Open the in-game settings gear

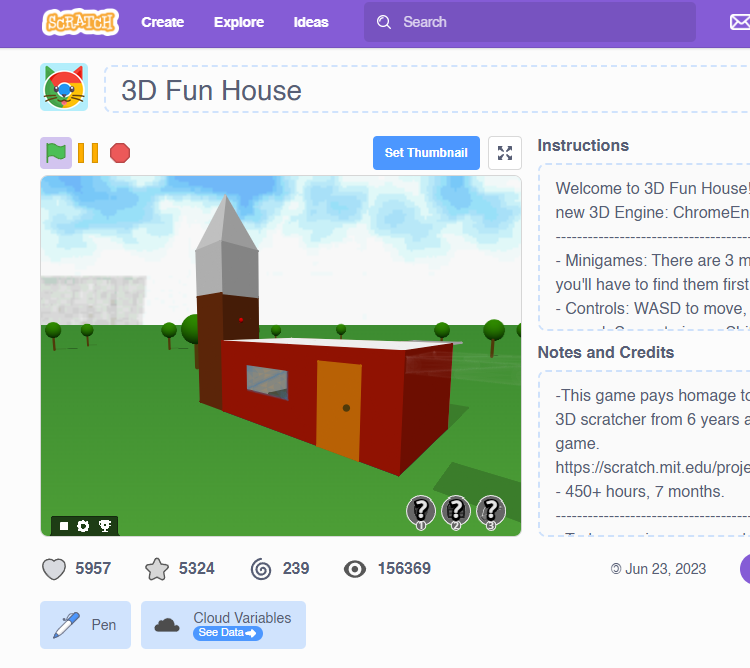pos(83,526)
